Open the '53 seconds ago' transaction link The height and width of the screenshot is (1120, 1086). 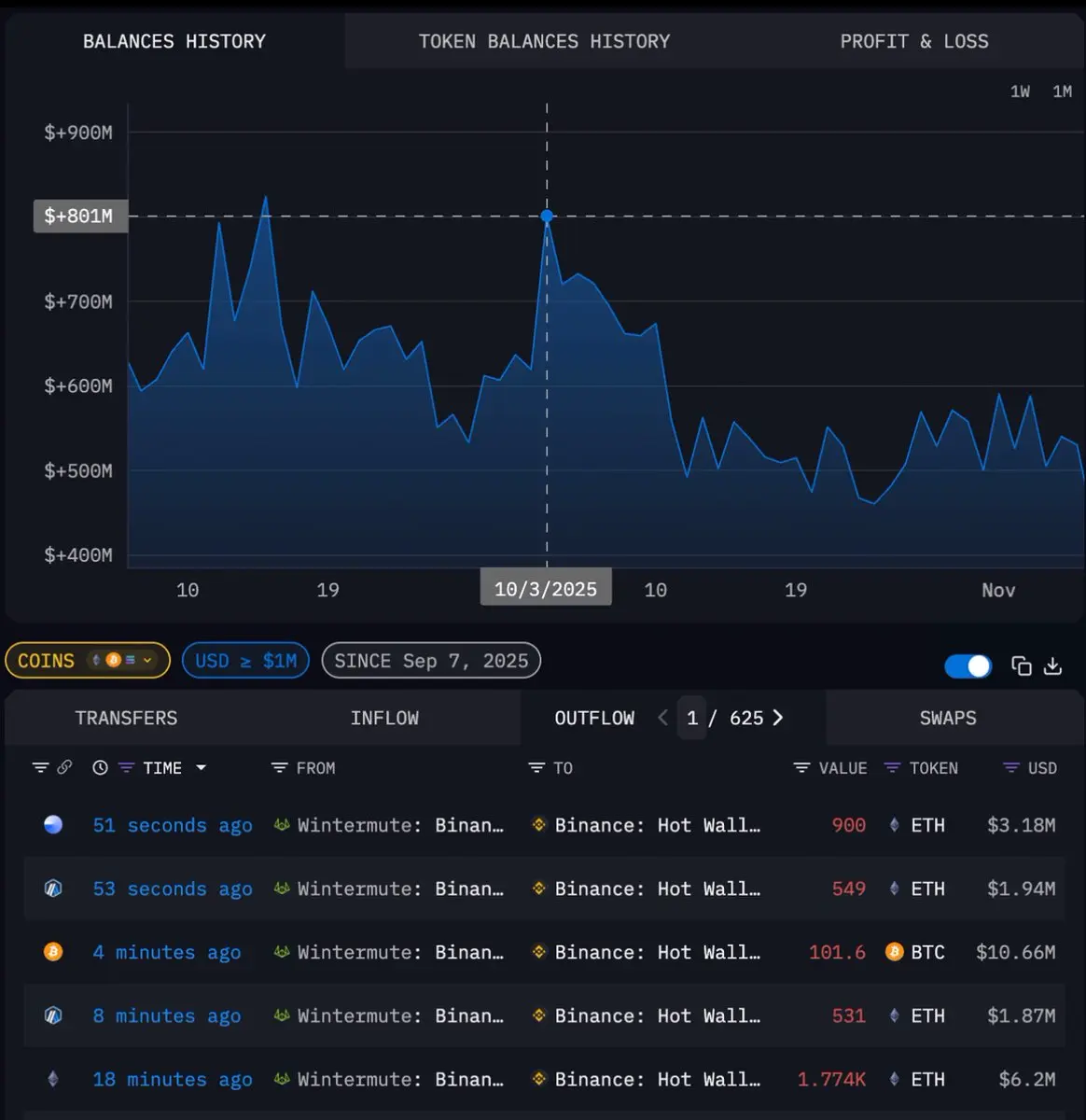[x=173, y=889]
